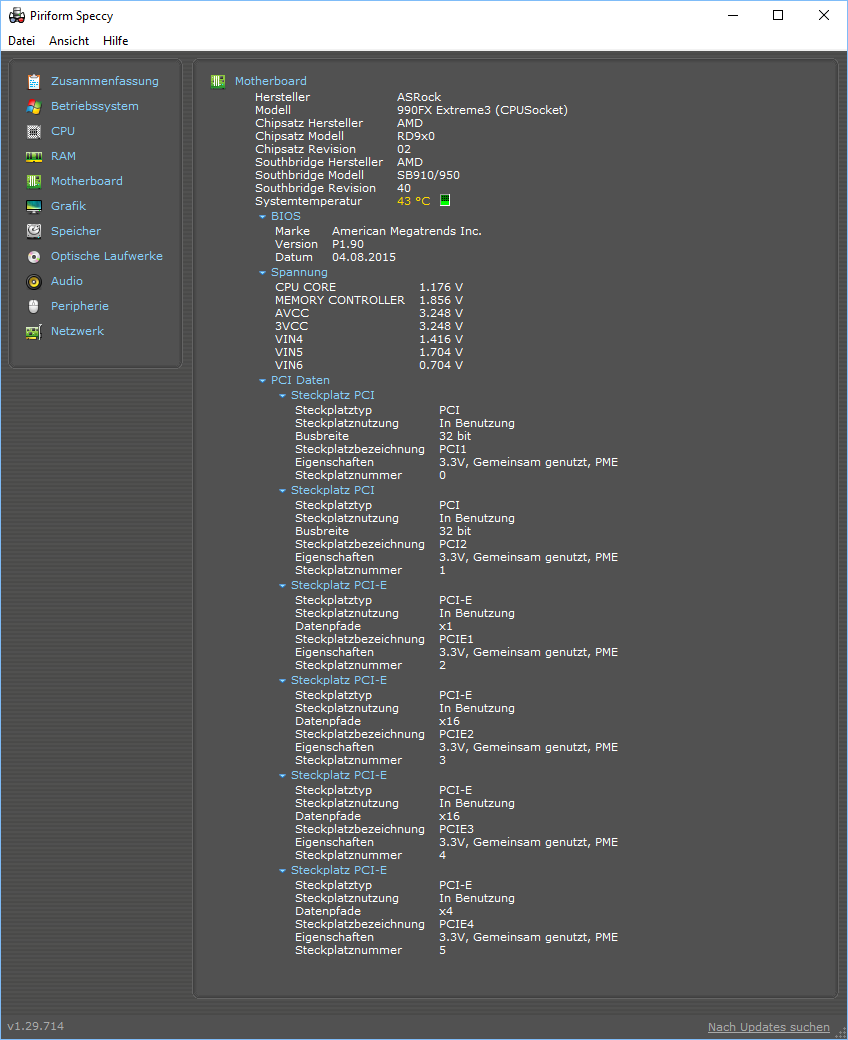This screenshot has height=1040, width=848.
Task: Click version label v1.29.714
Action: coord(36,1026)
